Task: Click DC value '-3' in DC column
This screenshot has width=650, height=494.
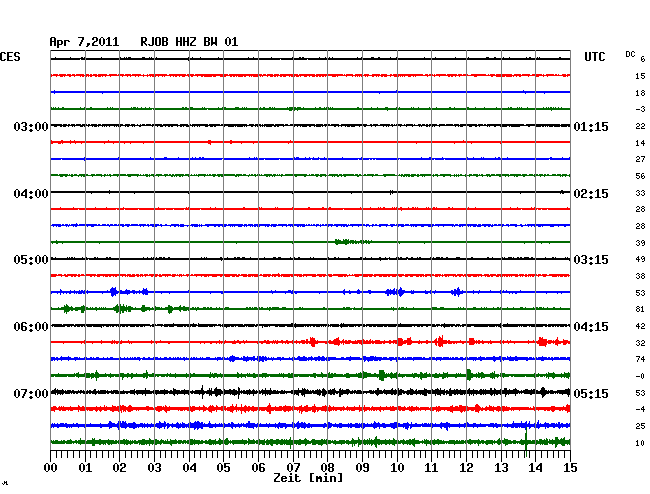Action: (640, 109)
